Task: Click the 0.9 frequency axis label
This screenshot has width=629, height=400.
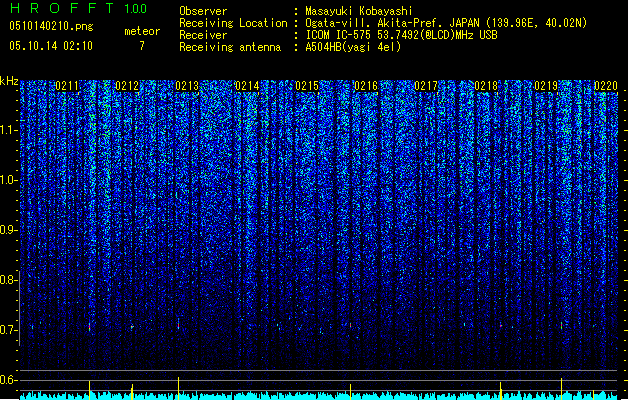Action: 8,230
